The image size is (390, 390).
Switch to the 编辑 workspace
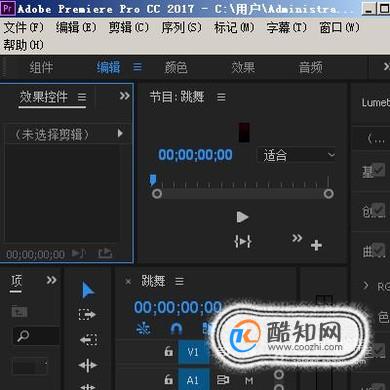click(108, 67)
